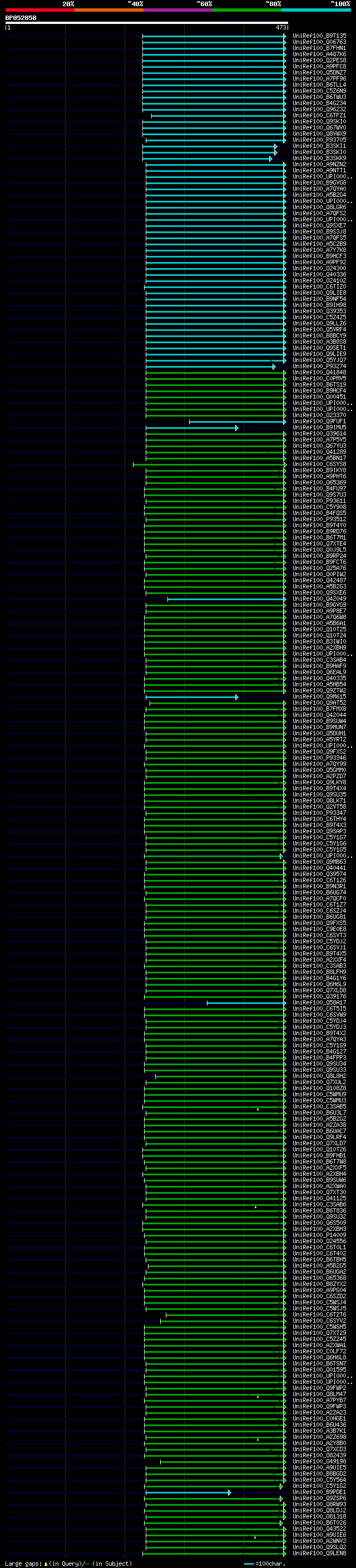356x1568 pixels.
Task: Click hit label UniRef100_Q39353
Action: [x=319, y=311]
